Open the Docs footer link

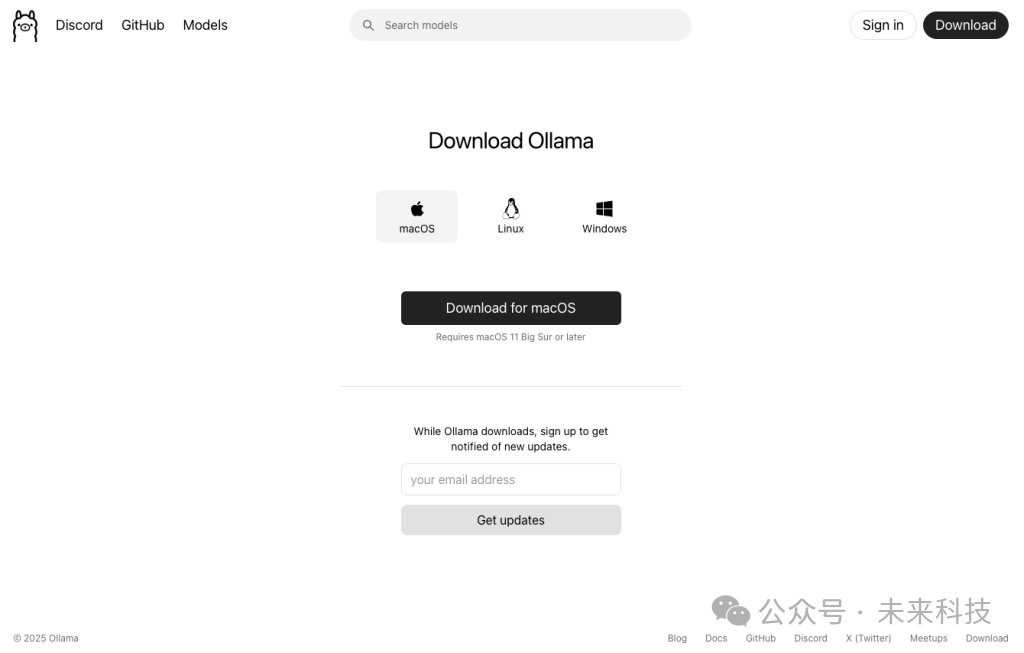[x=716, y=639]
